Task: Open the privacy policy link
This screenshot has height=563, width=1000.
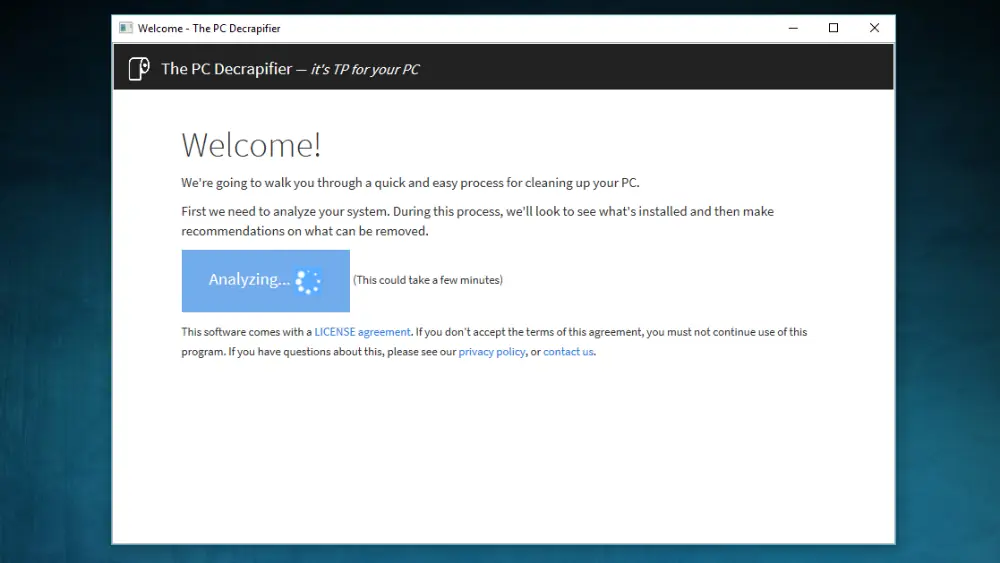Action: coord(492,352)
